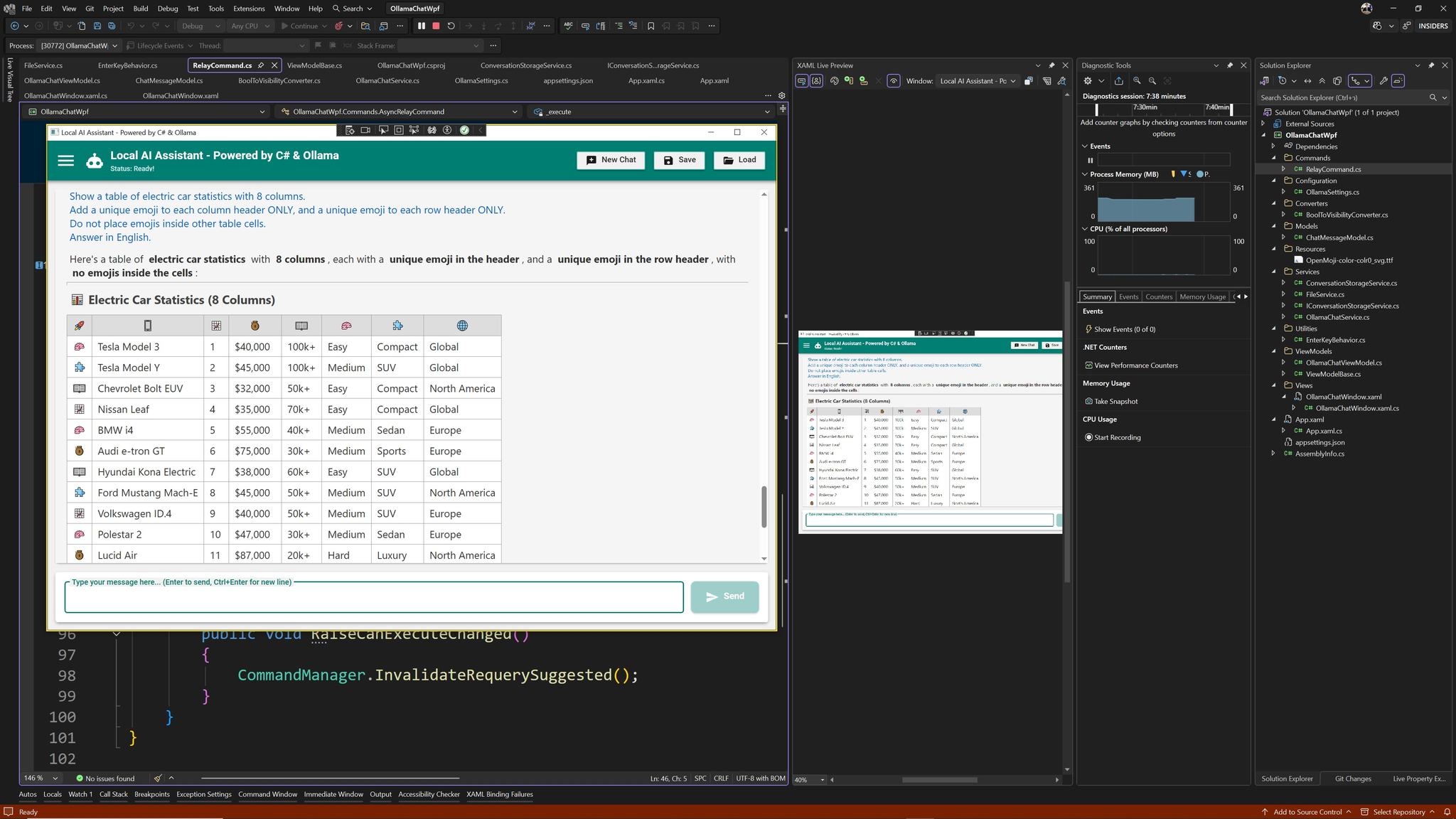The width and height of the screenshot is (1456, 819).
Task: Click New Chat button
Action: [611, 160]
